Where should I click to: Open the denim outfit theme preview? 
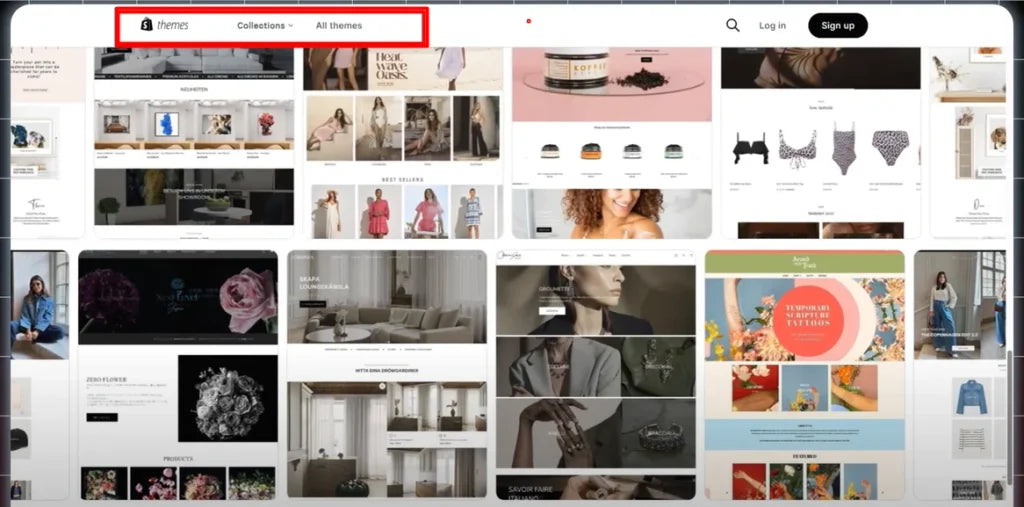959,374
